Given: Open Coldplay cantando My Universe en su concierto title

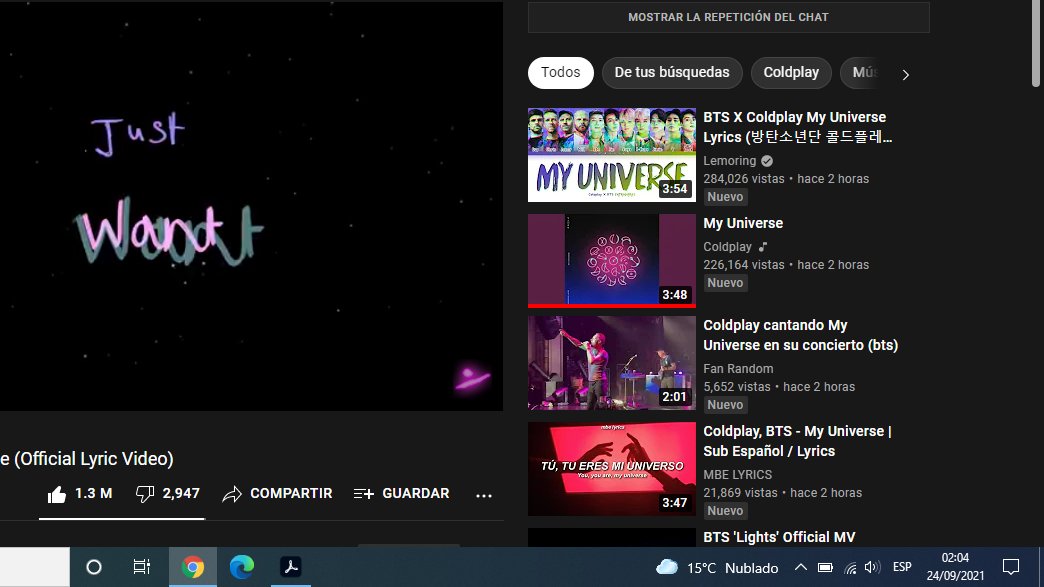Looking at the screenshot, I should click(800, 335).
